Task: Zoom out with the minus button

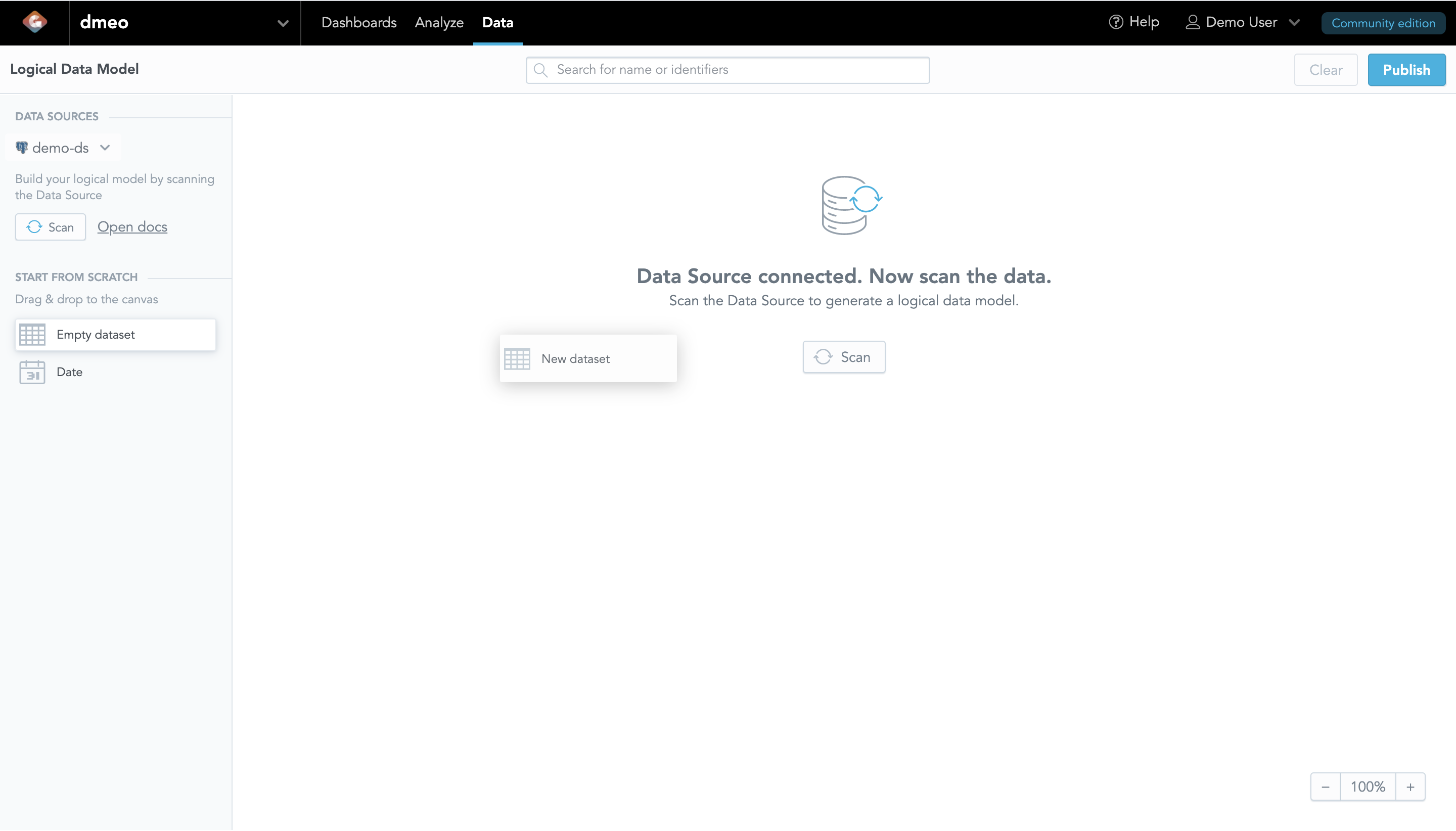Action: pos(1325,787)
